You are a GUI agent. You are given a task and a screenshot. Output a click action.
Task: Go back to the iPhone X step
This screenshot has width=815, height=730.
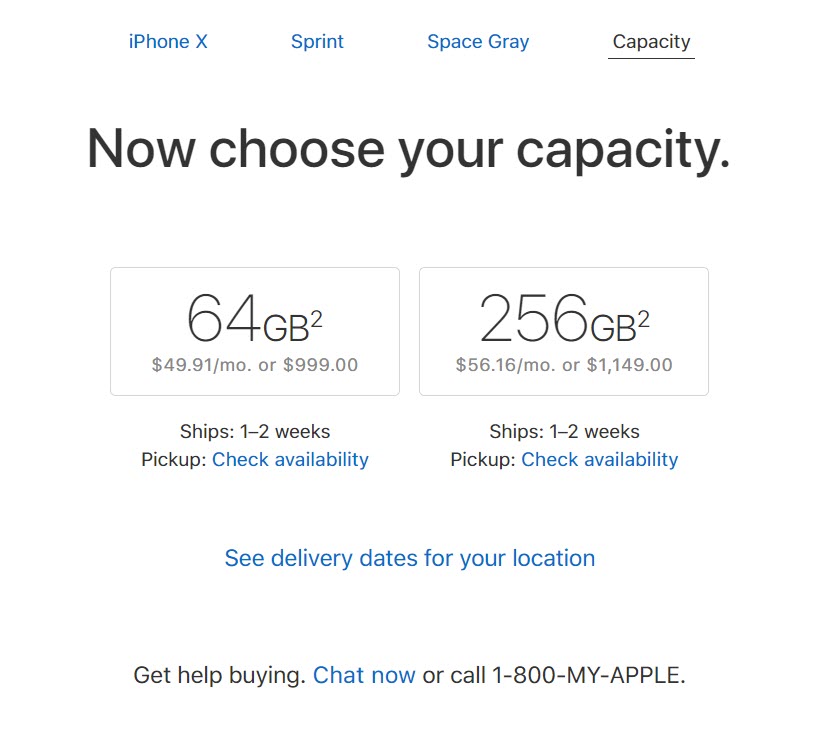tap(167, 41)
